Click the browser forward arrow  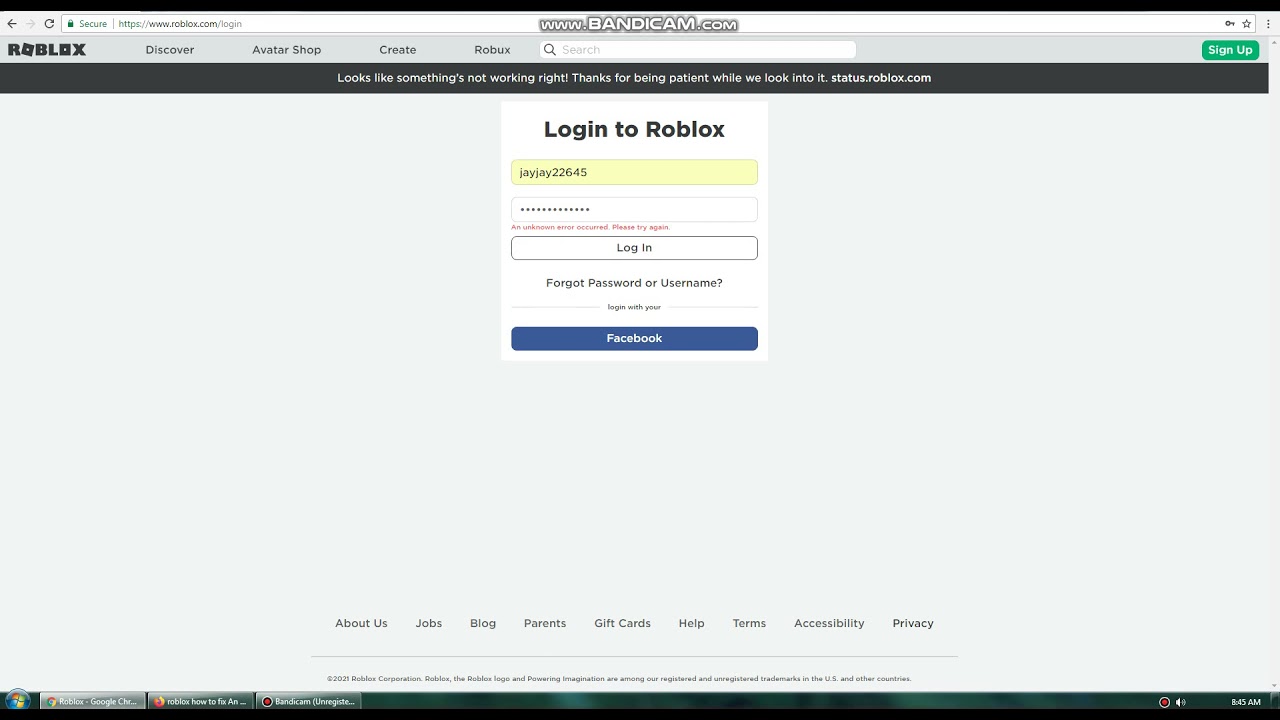[x=30, y=23]
